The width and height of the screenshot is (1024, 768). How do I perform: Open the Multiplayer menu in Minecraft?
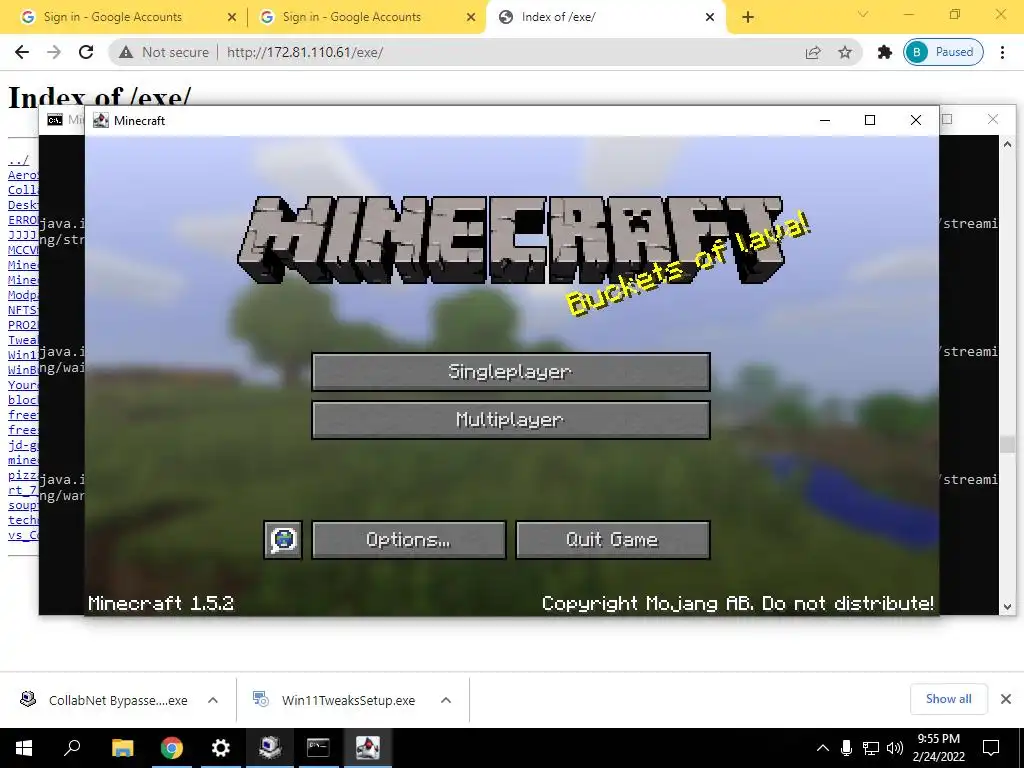[511, 419]
